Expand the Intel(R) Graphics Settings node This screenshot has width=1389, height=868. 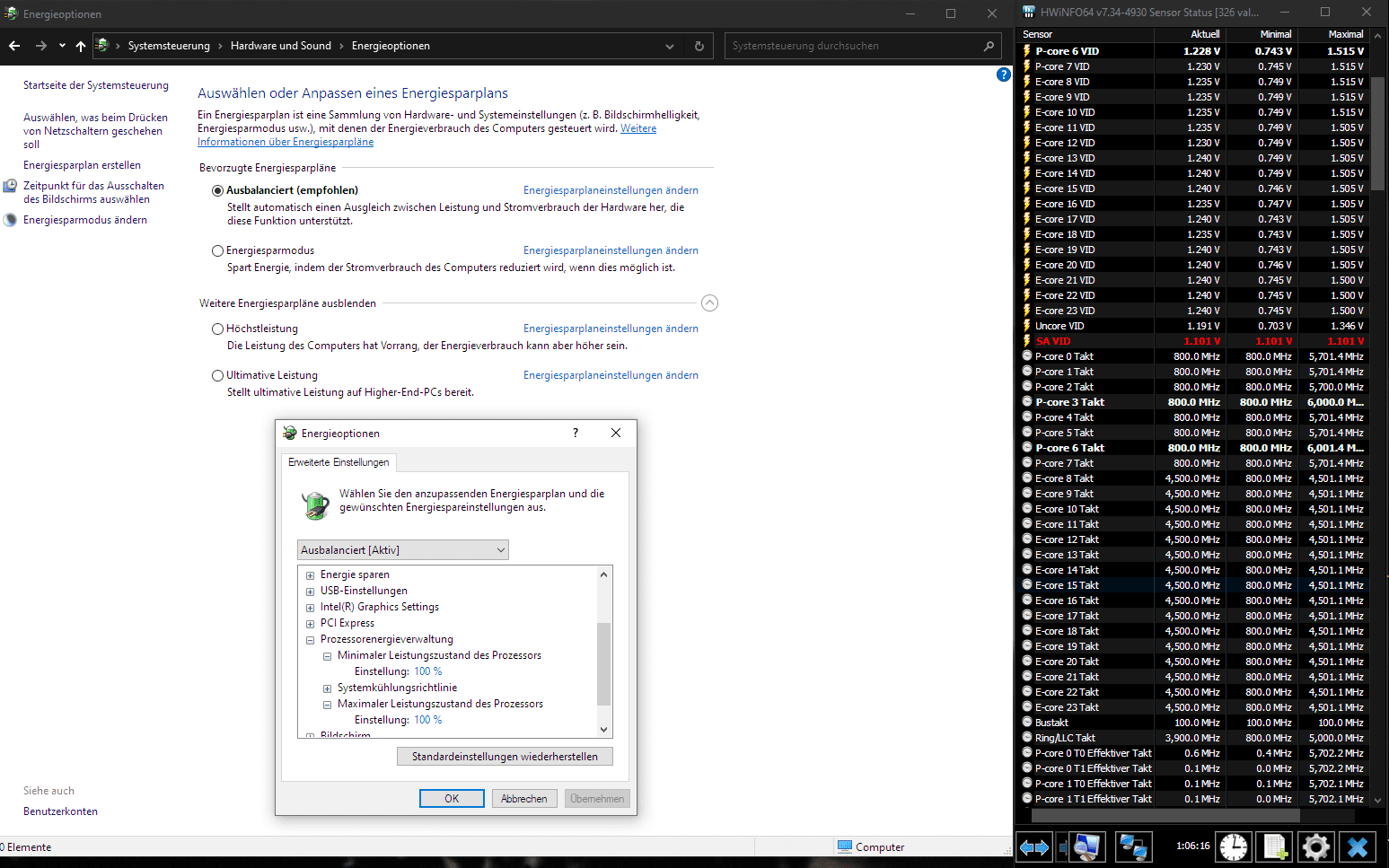(x=310, y=608)
